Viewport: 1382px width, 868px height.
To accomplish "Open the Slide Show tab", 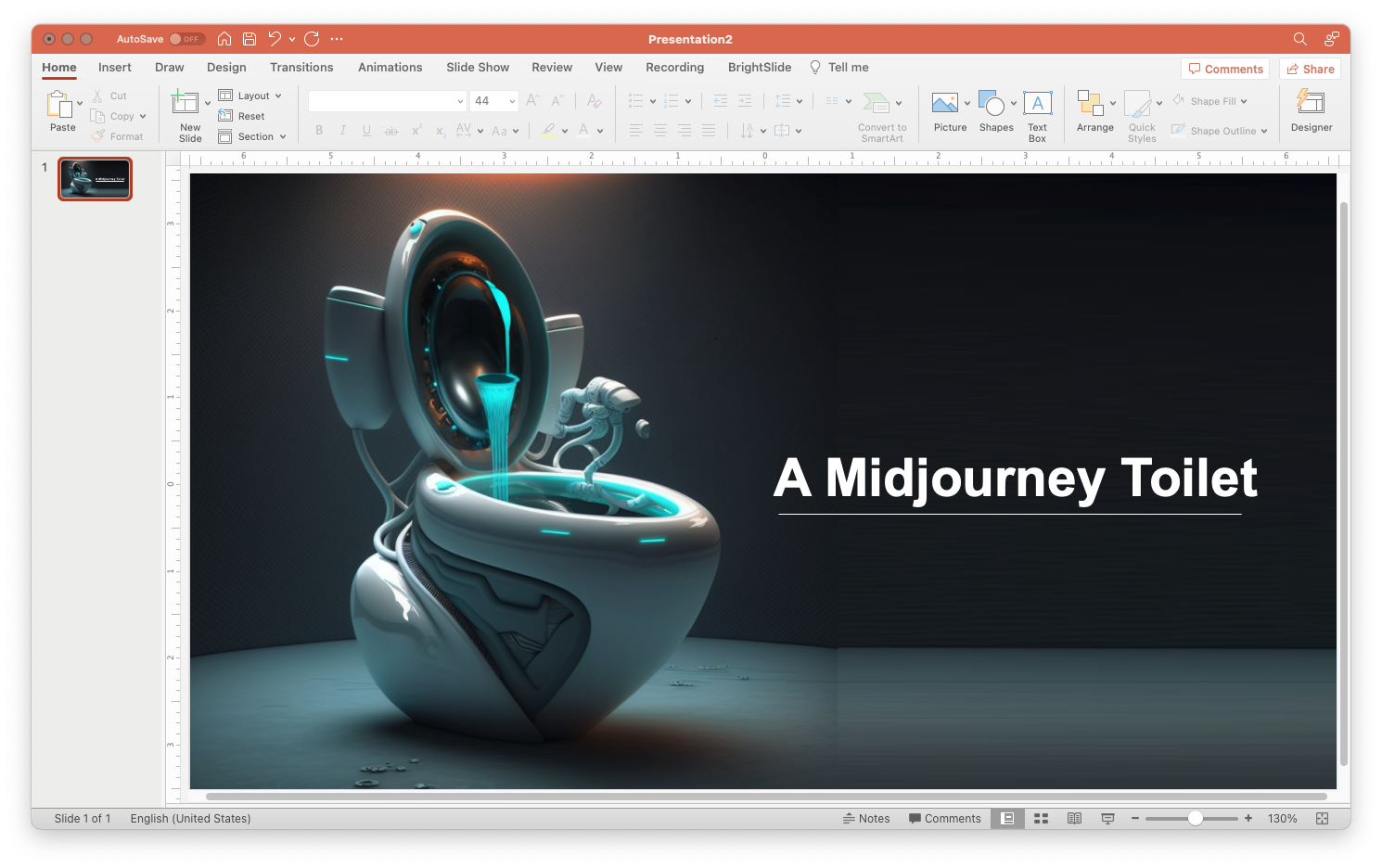I will pyautogui.click(x=478, y=67).
